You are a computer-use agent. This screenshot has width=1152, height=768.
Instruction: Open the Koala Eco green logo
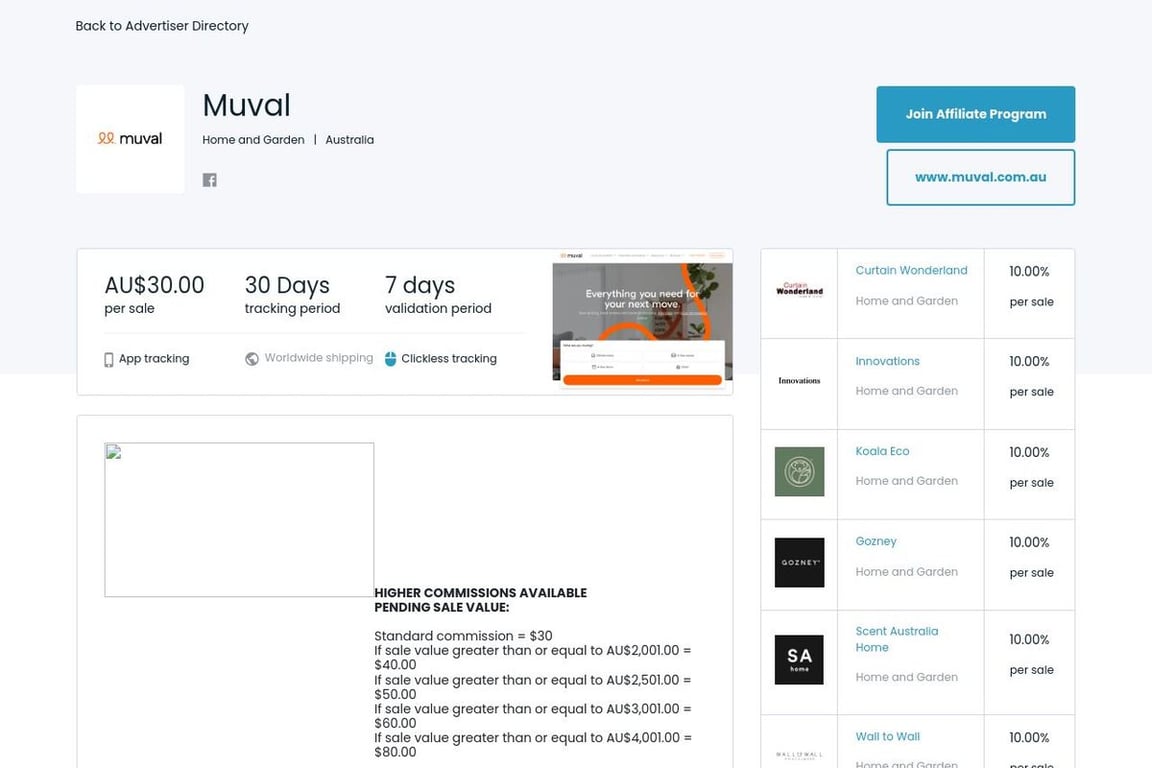799,472
